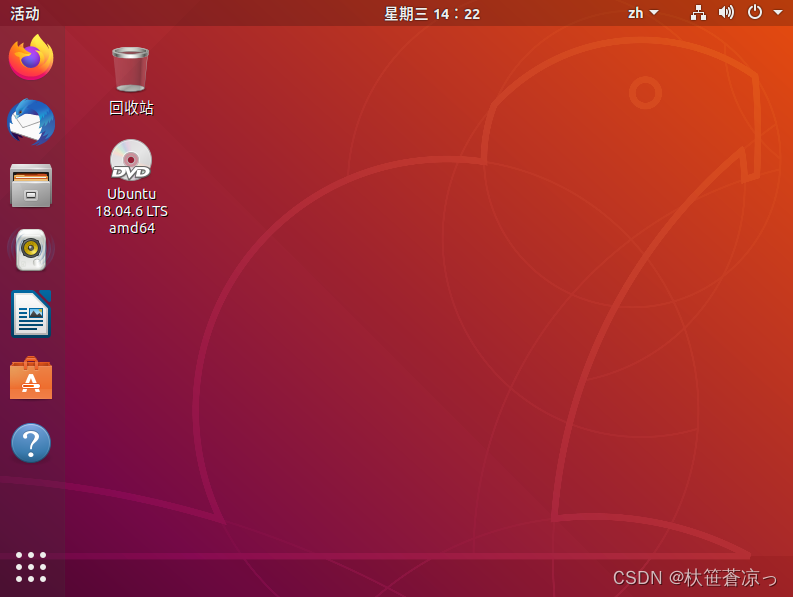Click the volume speaker icon

coord(726,12)
